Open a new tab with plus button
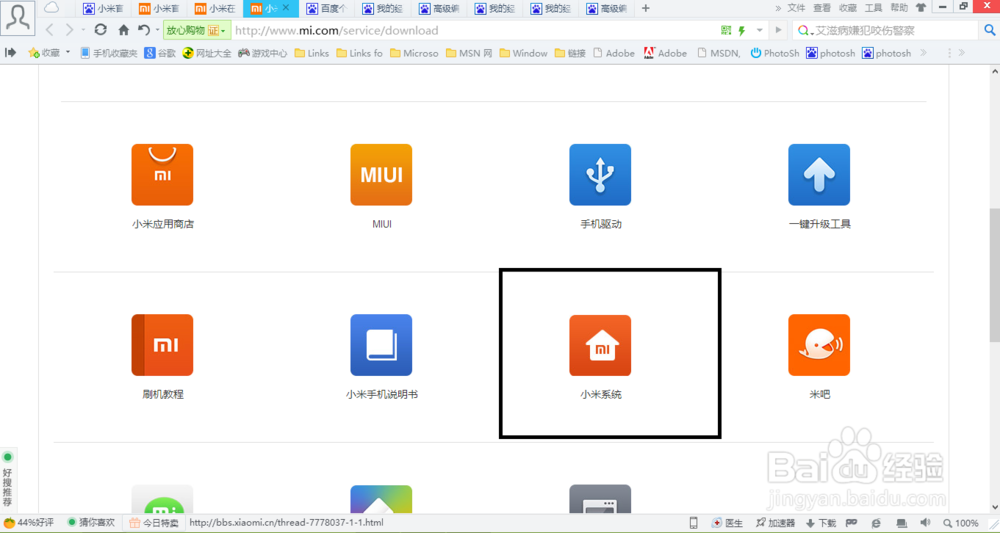This screenshot has width=1000, height=533. (645, 8)
